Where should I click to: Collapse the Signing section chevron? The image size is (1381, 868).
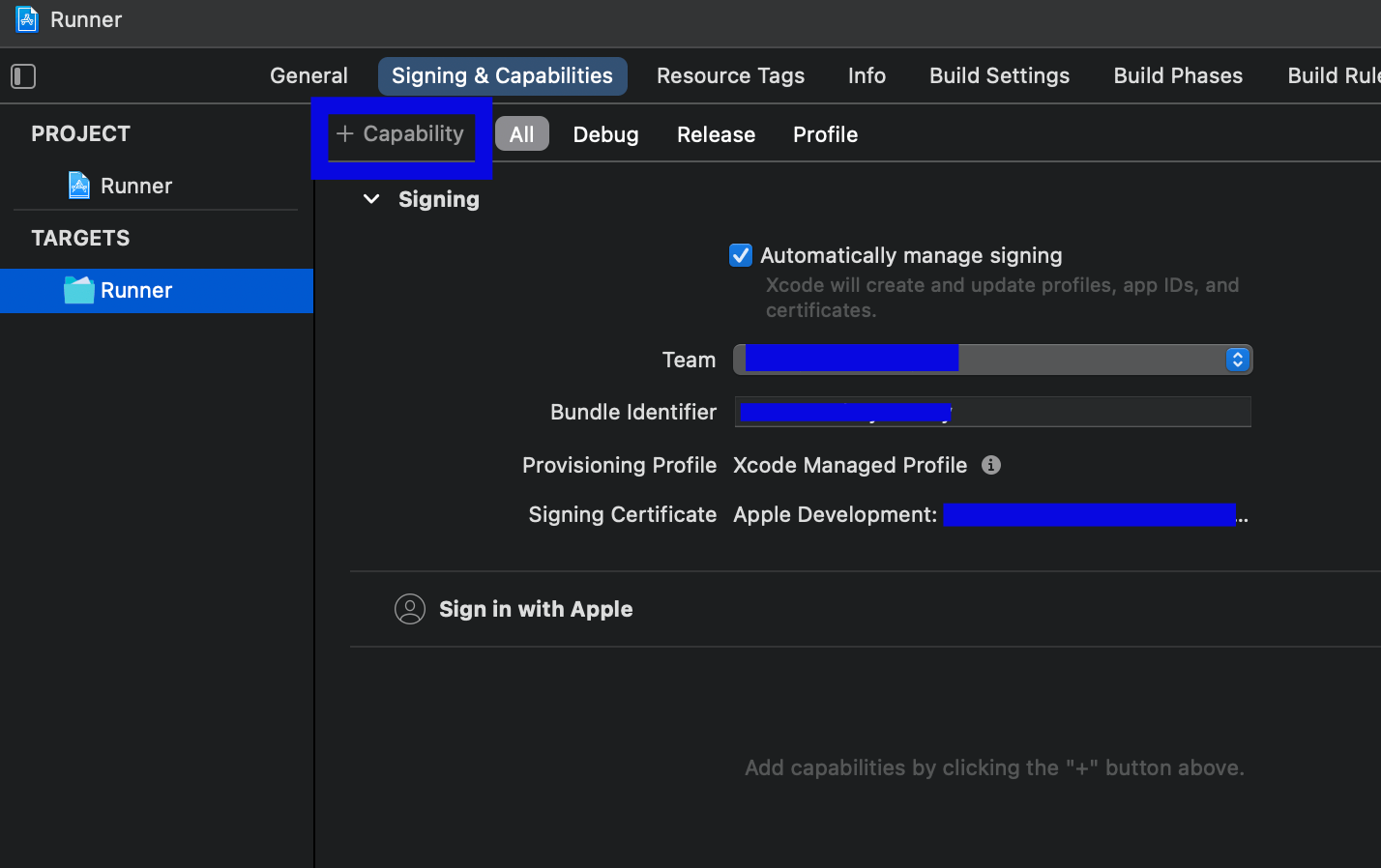click(371, 199)
